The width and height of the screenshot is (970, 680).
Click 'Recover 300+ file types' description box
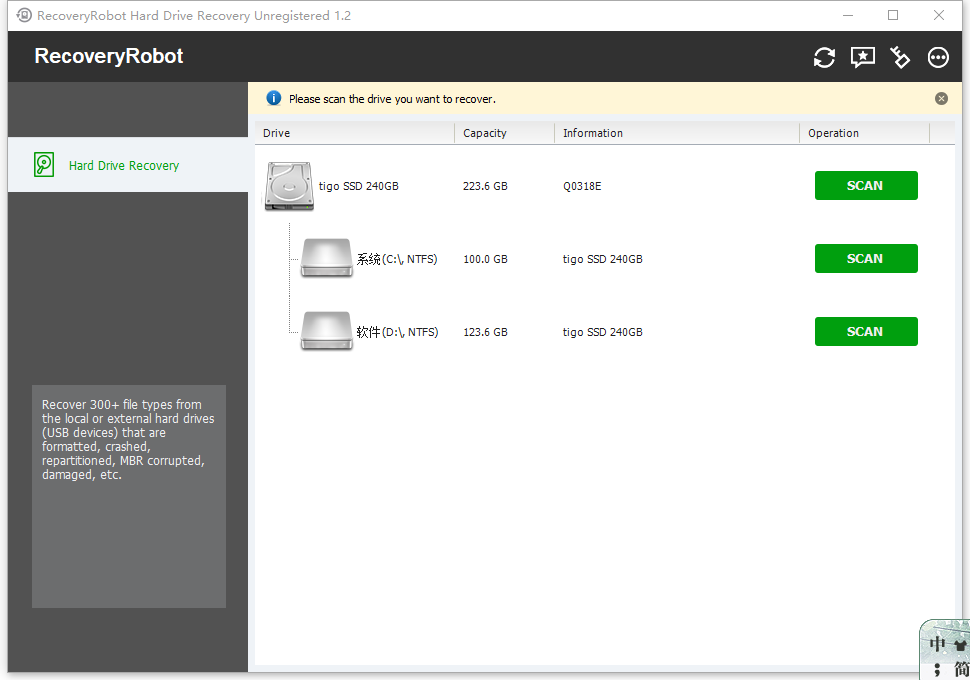pyautogui.click(x=129, y=496)
